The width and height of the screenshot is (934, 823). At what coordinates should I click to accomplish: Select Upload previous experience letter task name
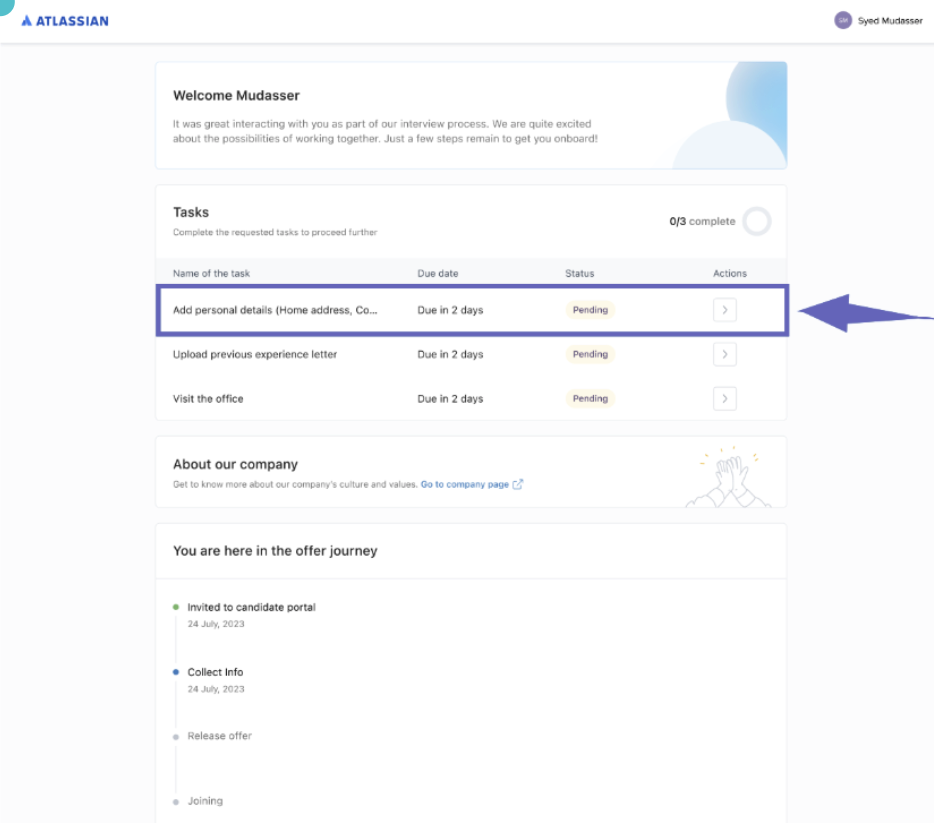(x=255, y=354)
